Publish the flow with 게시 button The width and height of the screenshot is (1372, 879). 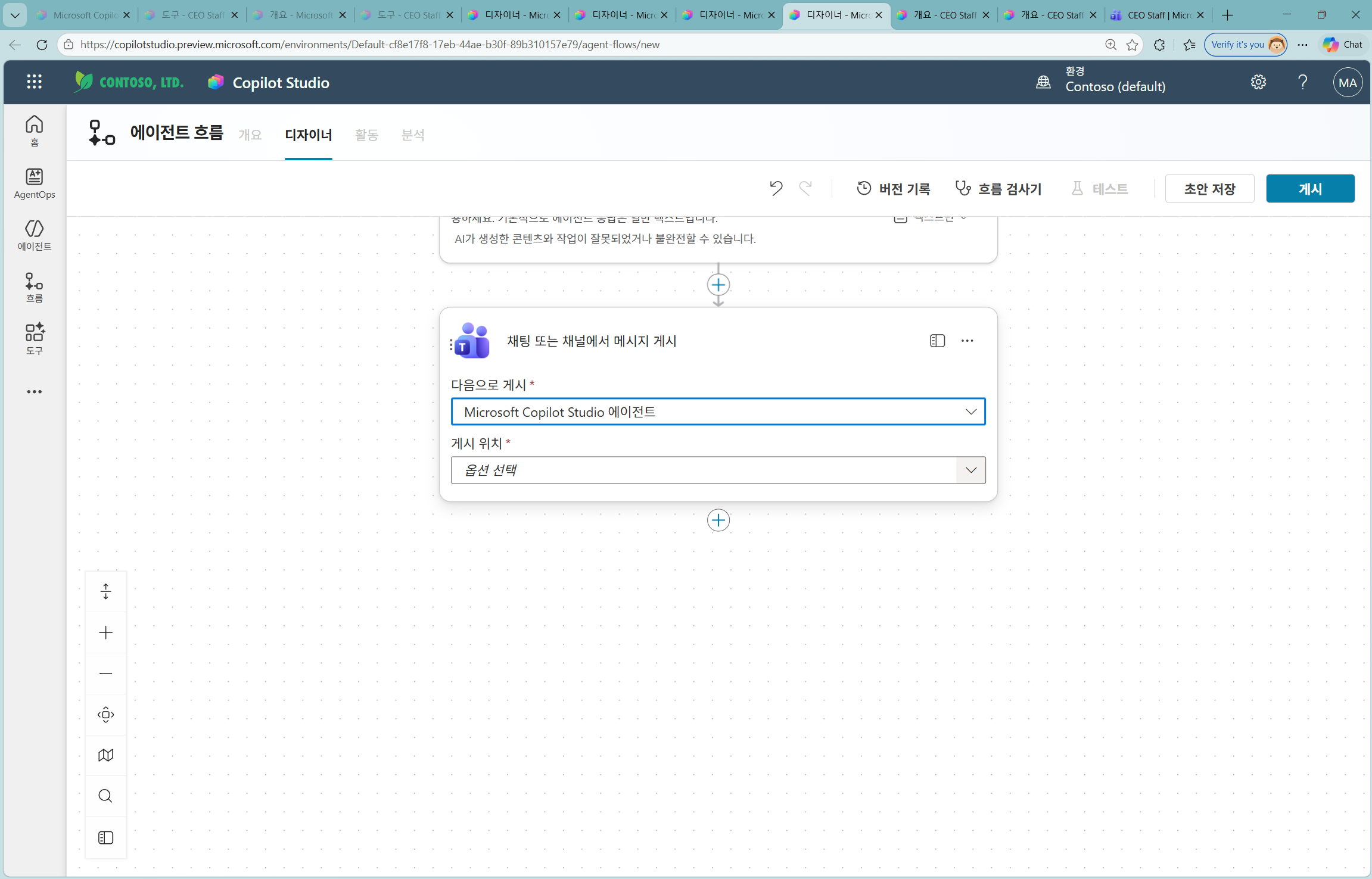pyautogui.click(x=1310, y=189)
